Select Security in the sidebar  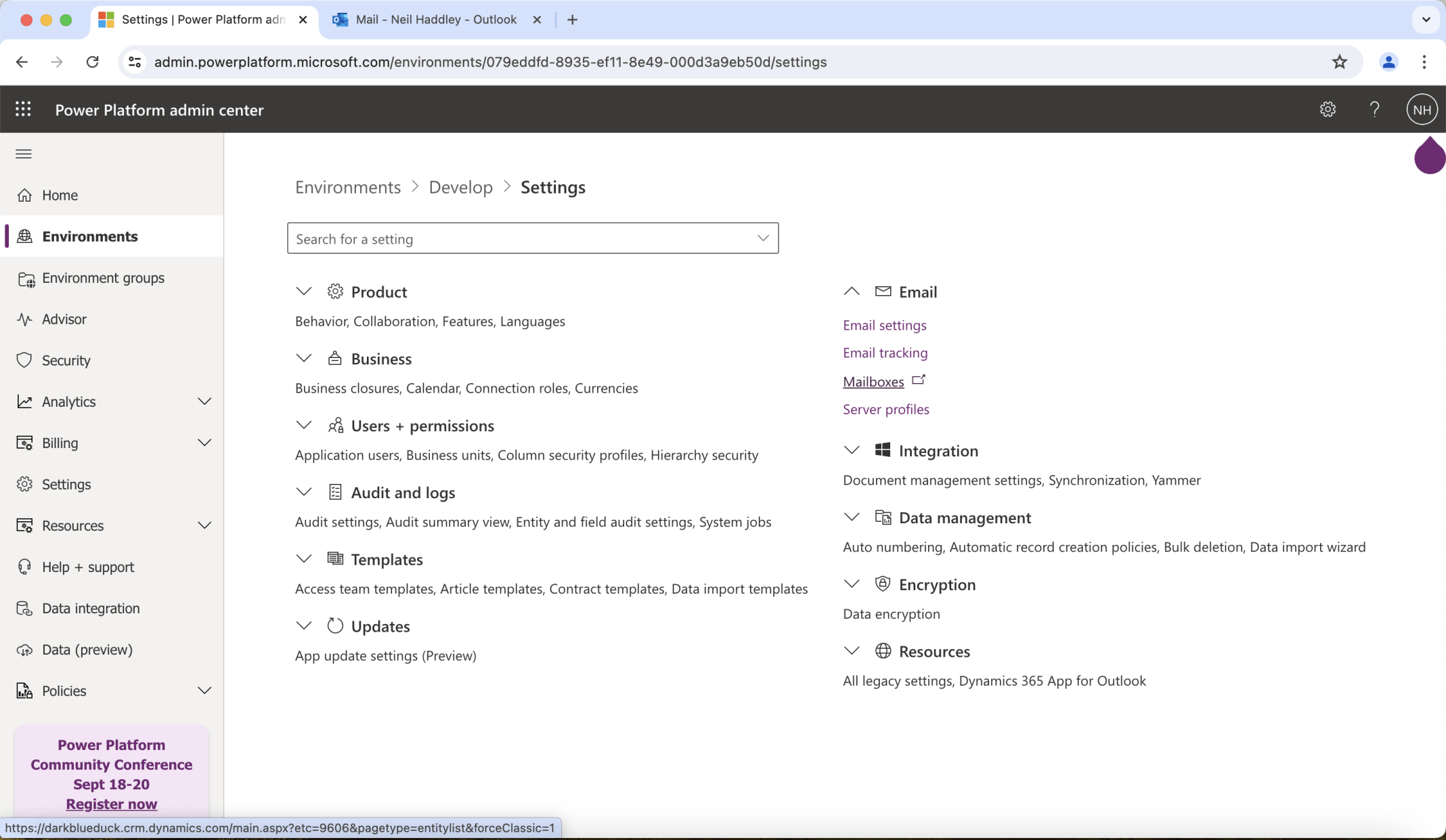(x=66, y=360)
